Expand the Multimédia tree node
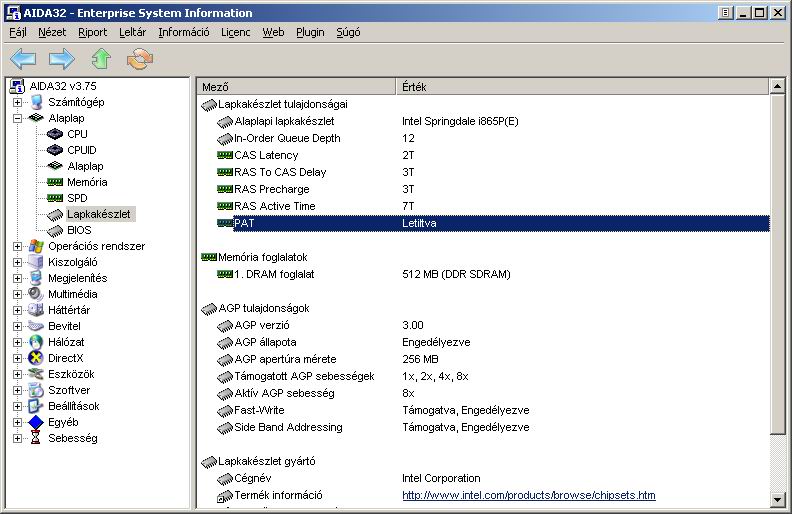Viewport: 792px width, 514px height. [x=17, y=294]
